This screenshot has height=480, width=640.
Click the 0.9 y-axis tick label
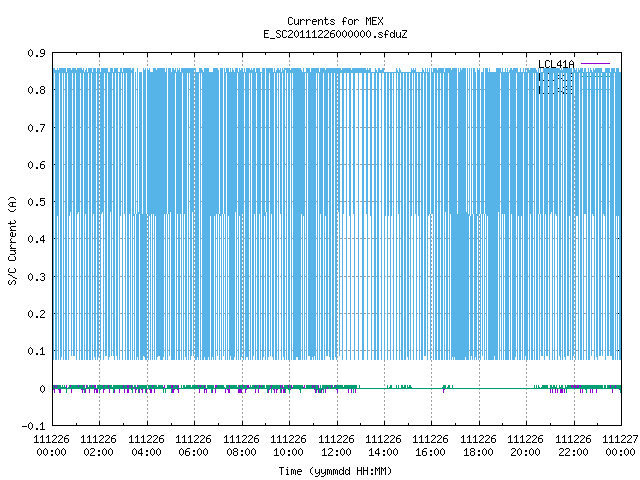(36, 53)
